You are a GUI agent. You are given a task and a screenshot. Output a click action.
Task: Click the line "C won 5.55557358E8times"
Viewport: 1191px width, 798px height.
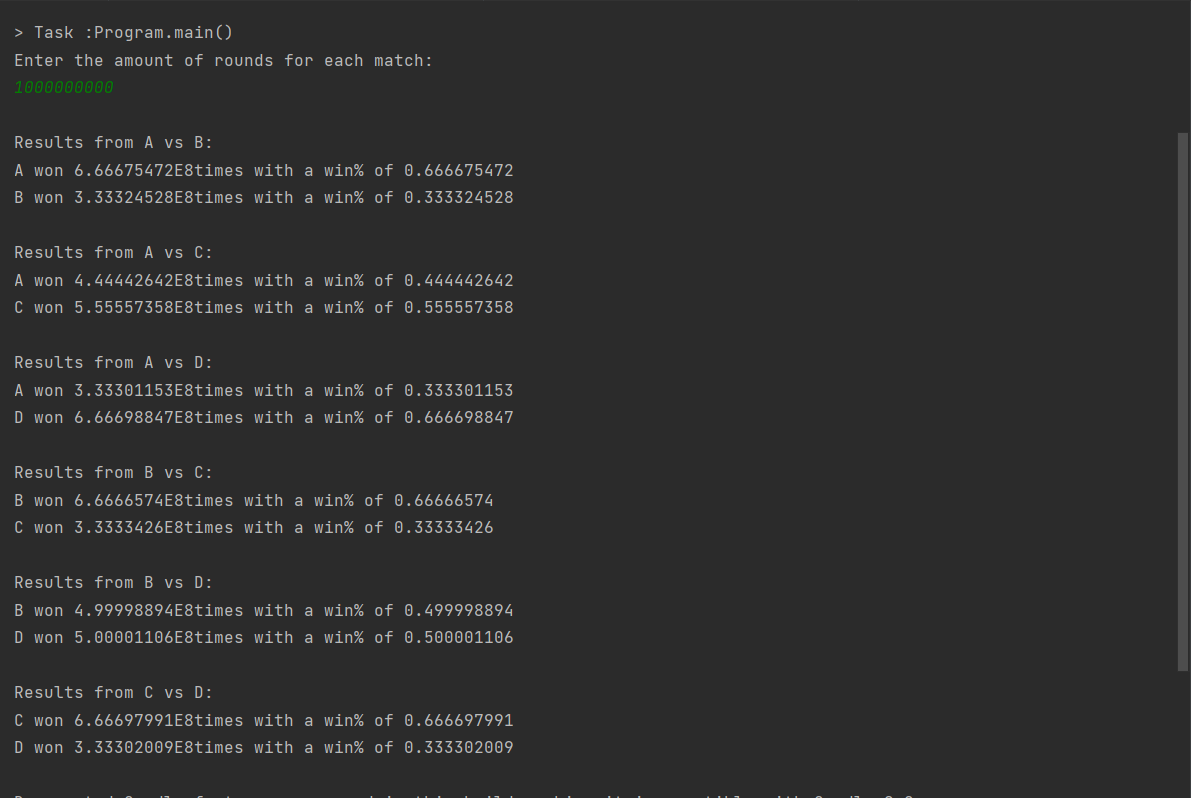pos(263,308)
